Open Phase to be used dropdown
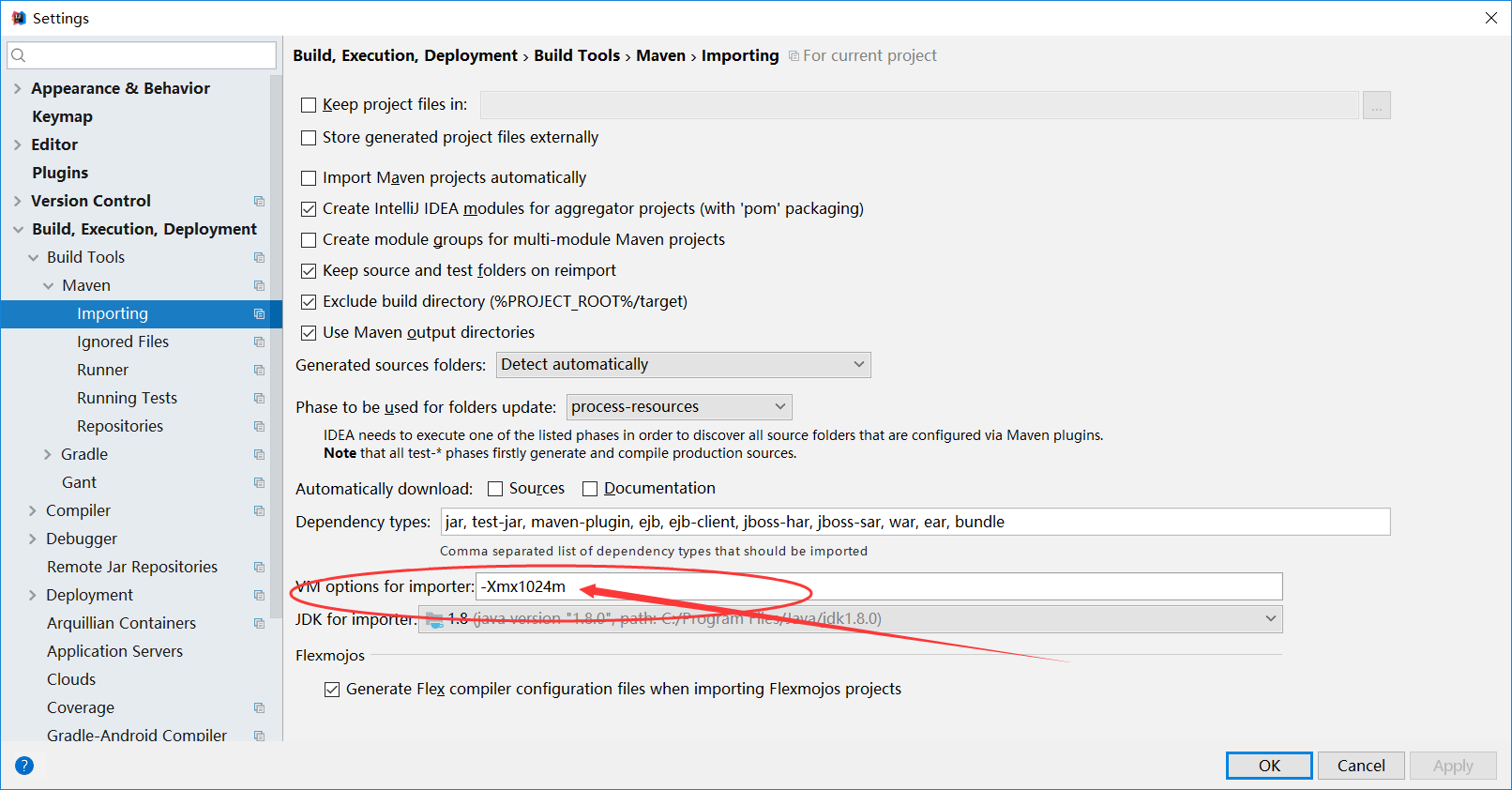The image size is (1512, 790). coord(679,407)
